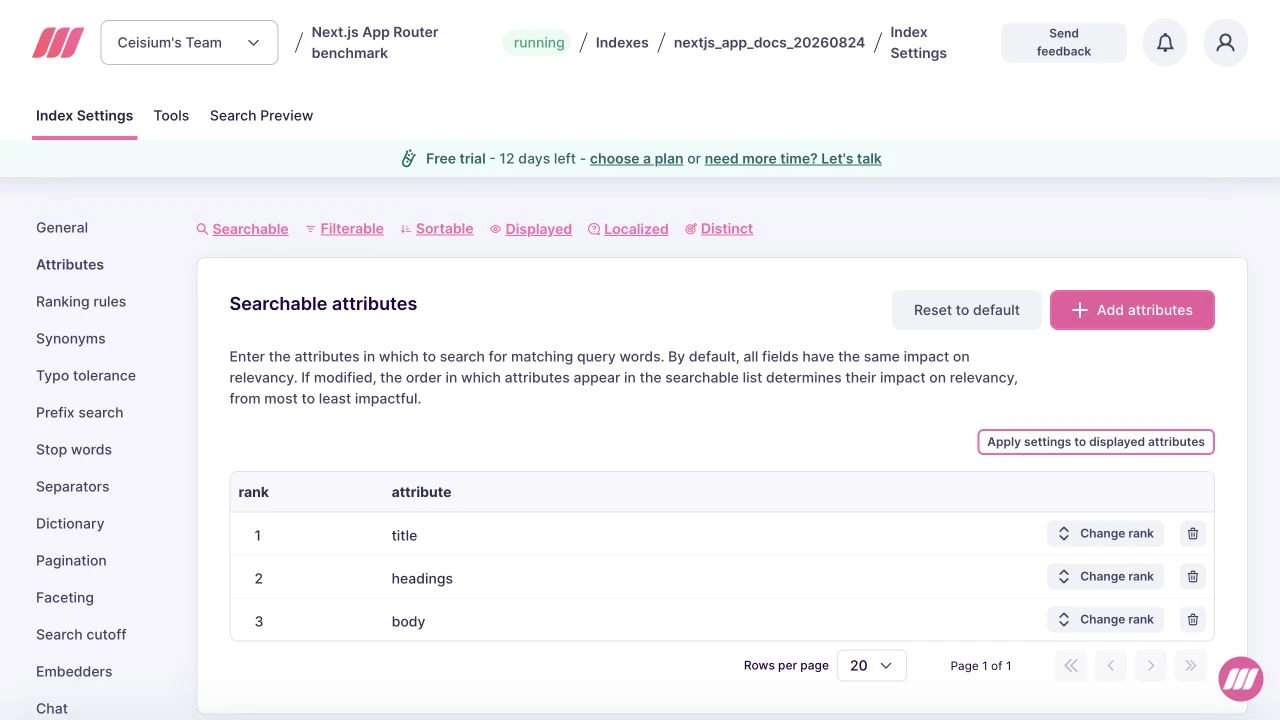Jump to the Searchable attributes section link
1280x720 pixels.
click(x=242, y=229)
